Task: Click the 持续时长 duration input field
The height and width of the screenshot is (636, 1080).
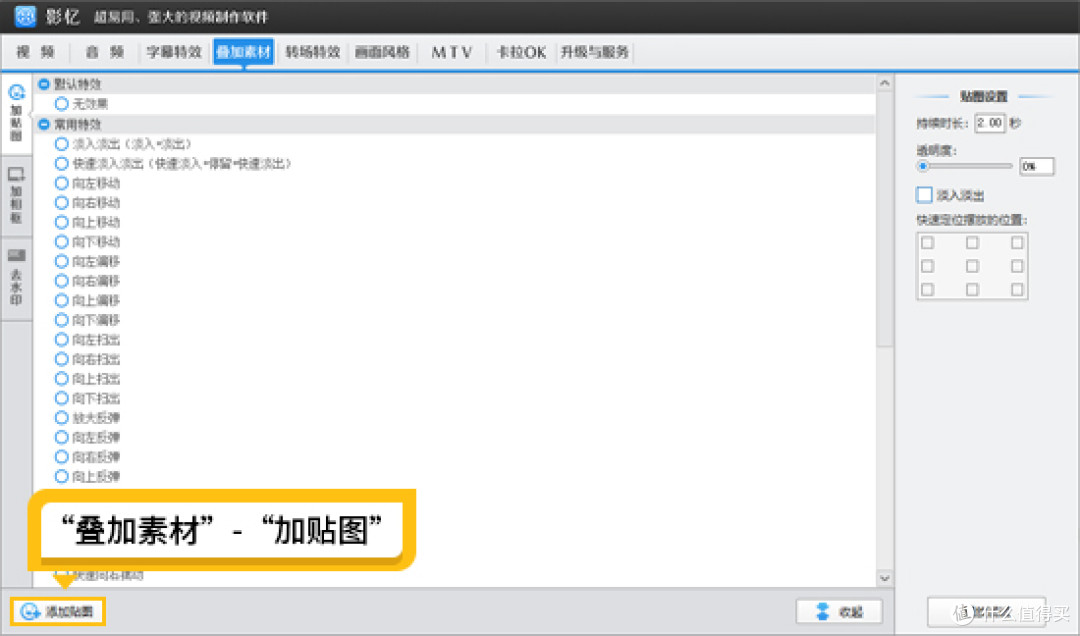Action: click(990, 123)
